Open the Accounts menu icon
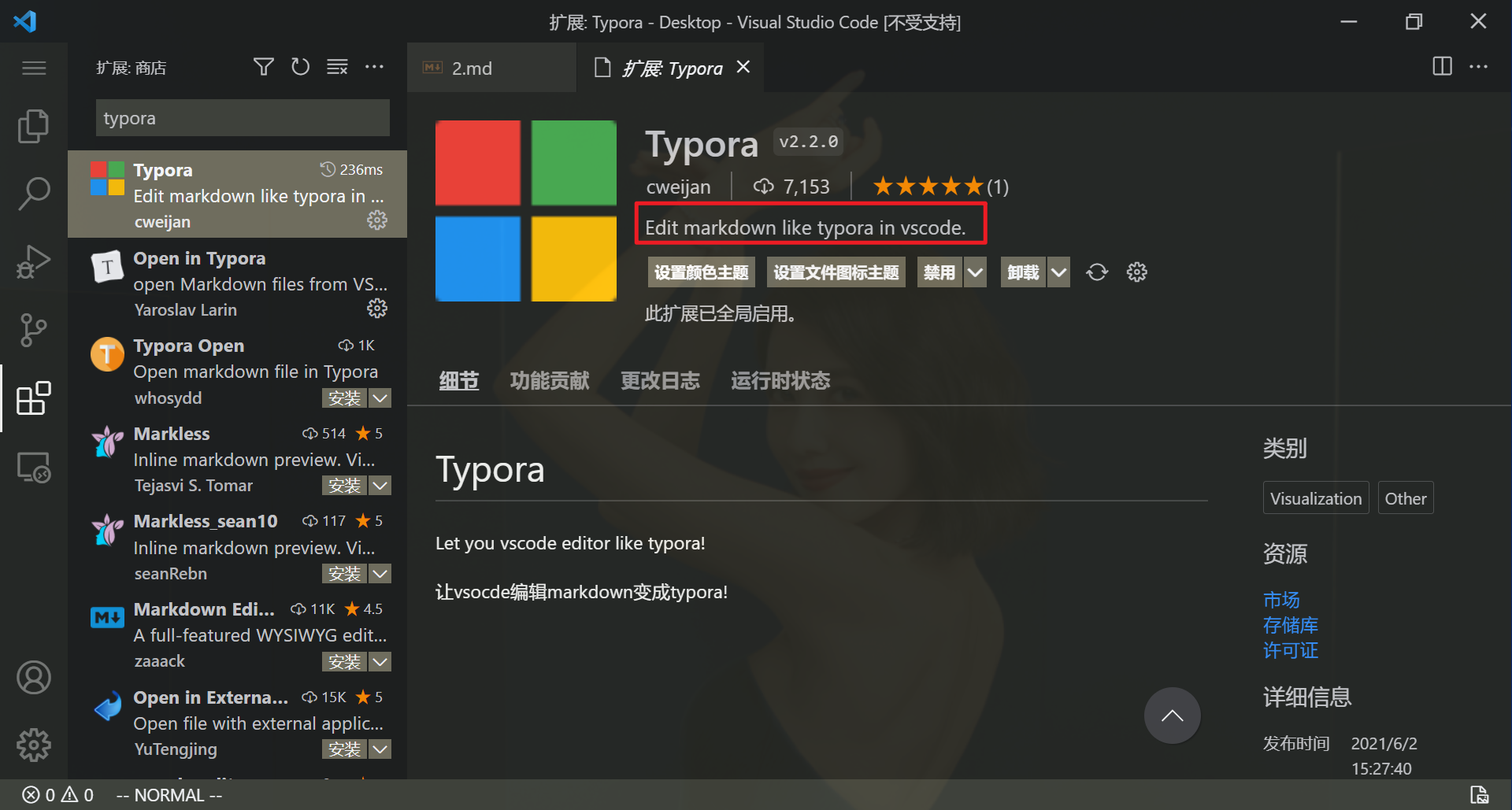Viewport: 1512px width, 810px height. (33, 677)
